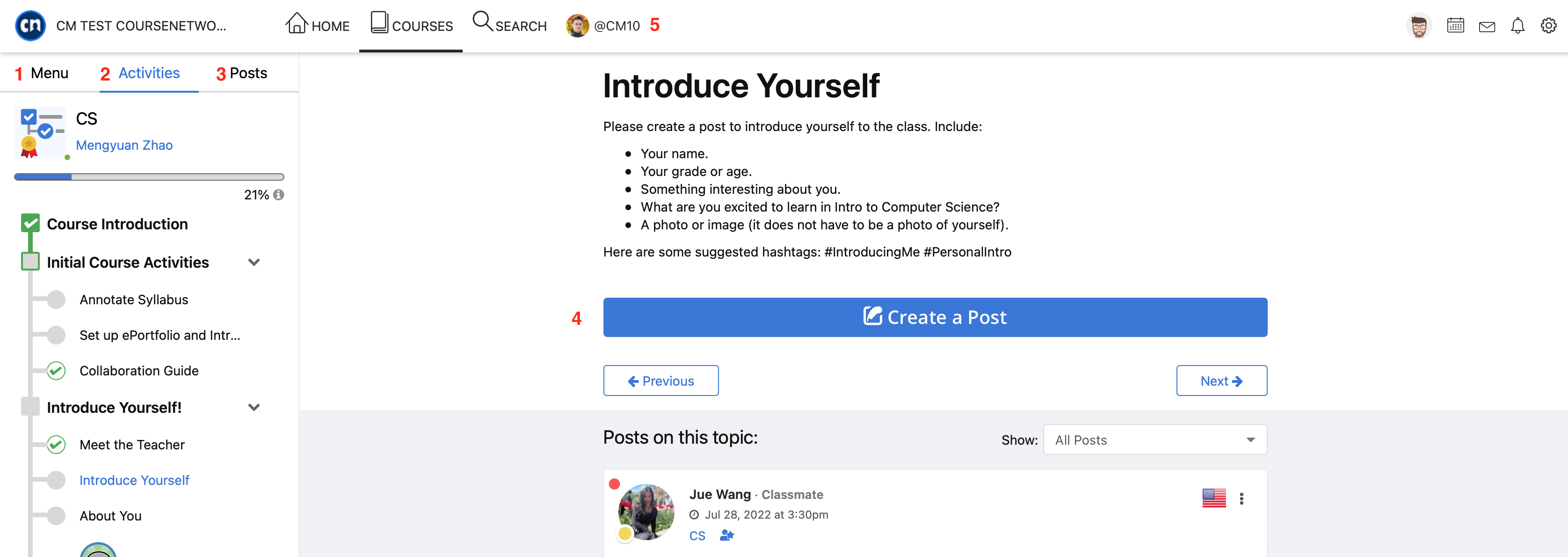The width and height of the screenshot is (1568, 557).
Task: Open the Set up ePortfolio and Intr... activity
Action: tap(160, 335)
